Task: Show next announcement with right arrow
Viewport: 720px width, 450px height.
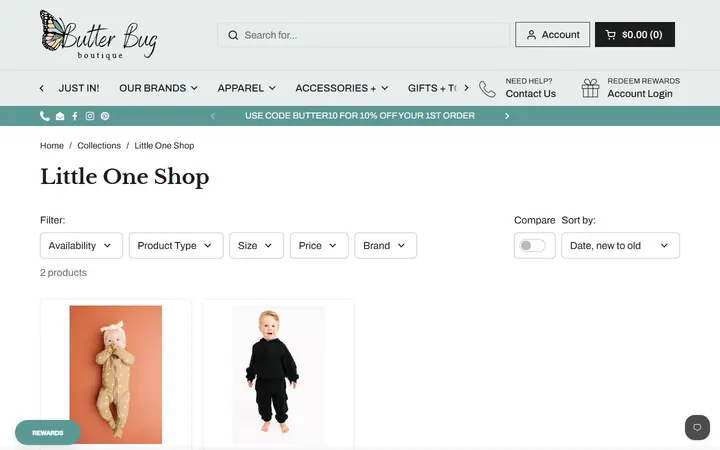Action: (507, 116)
